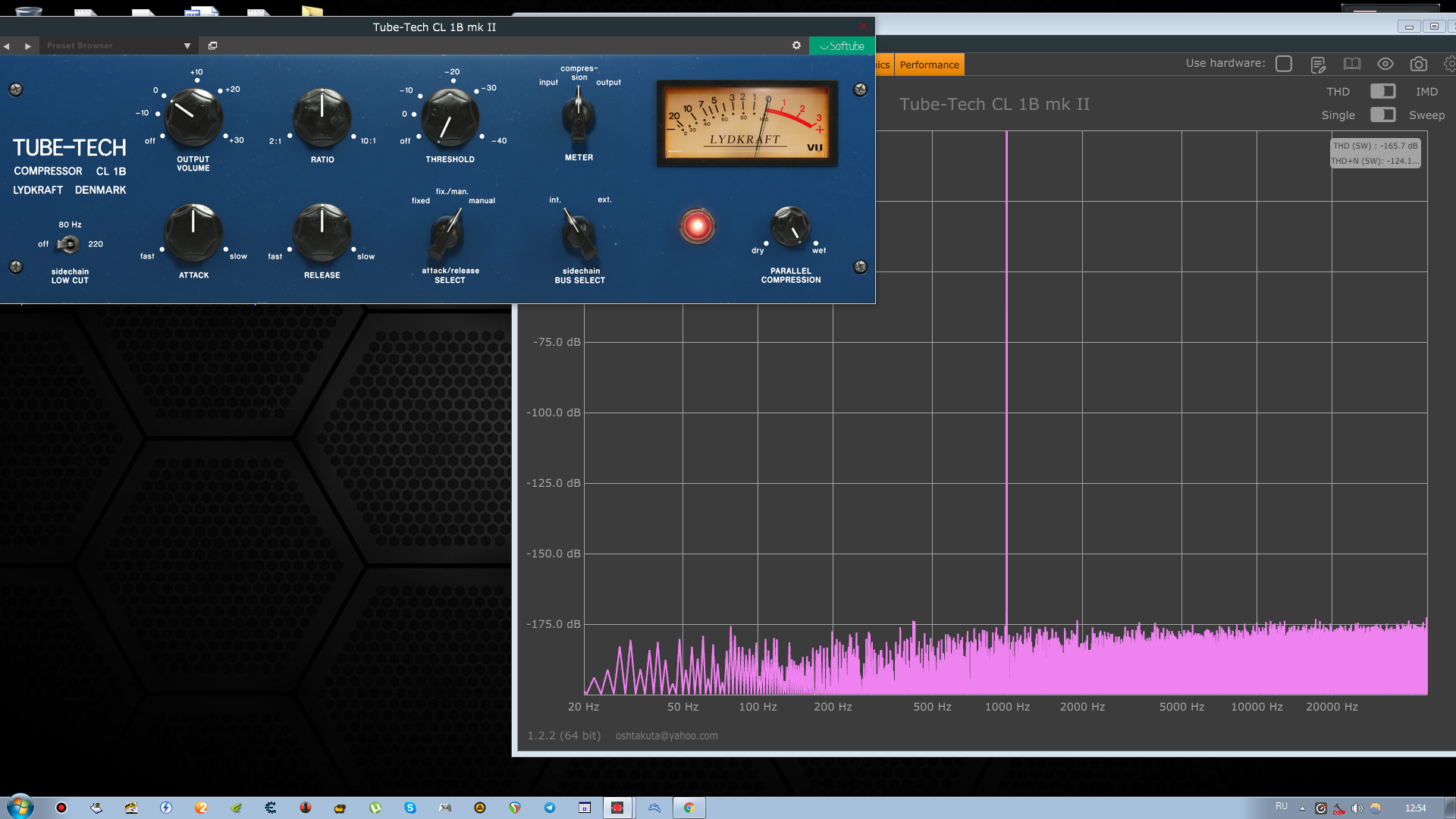The height and width of the screenshot is (819, 1456).
Task: Click the notes edit icon
Action: tap(1318, 64)
